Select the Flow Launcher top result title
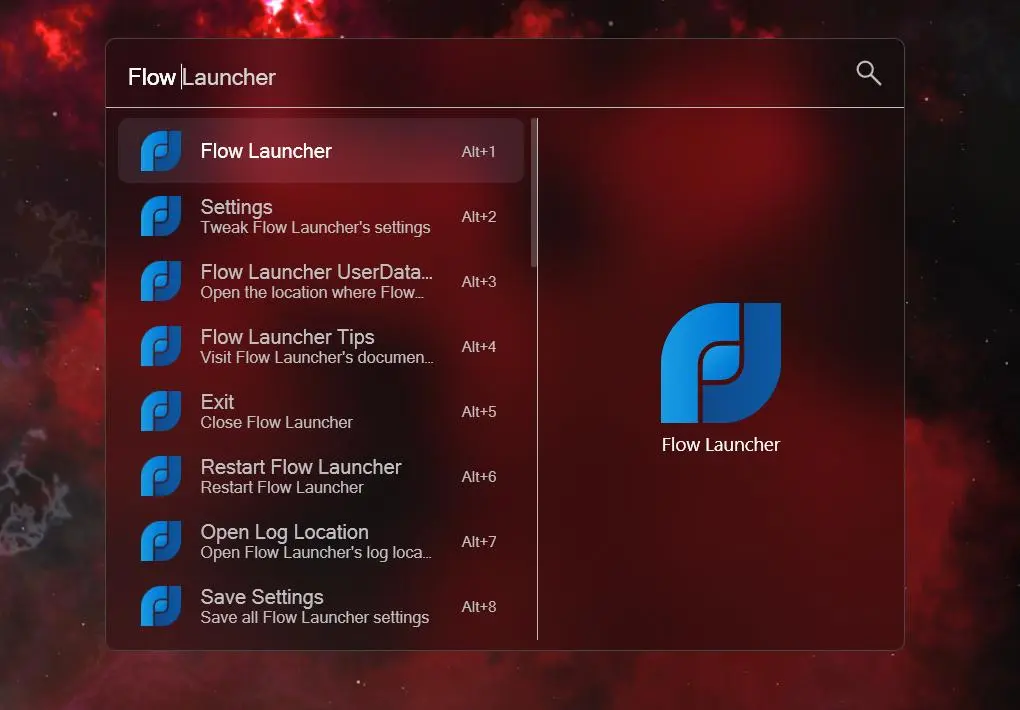Screen dimensions: 1020x710 pyautogui.click(x=266, y=151)
